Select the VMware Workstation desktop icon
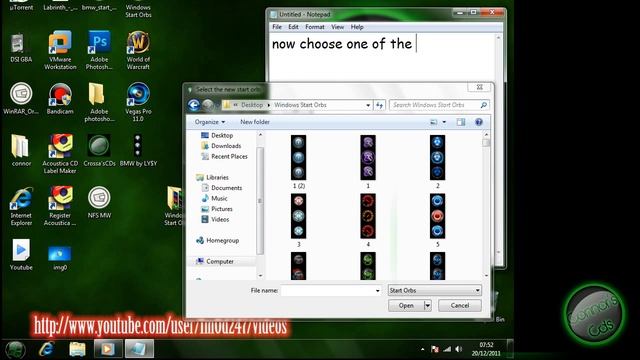Image resolution: width=640 pixels, height=360 pixels. 60,50
